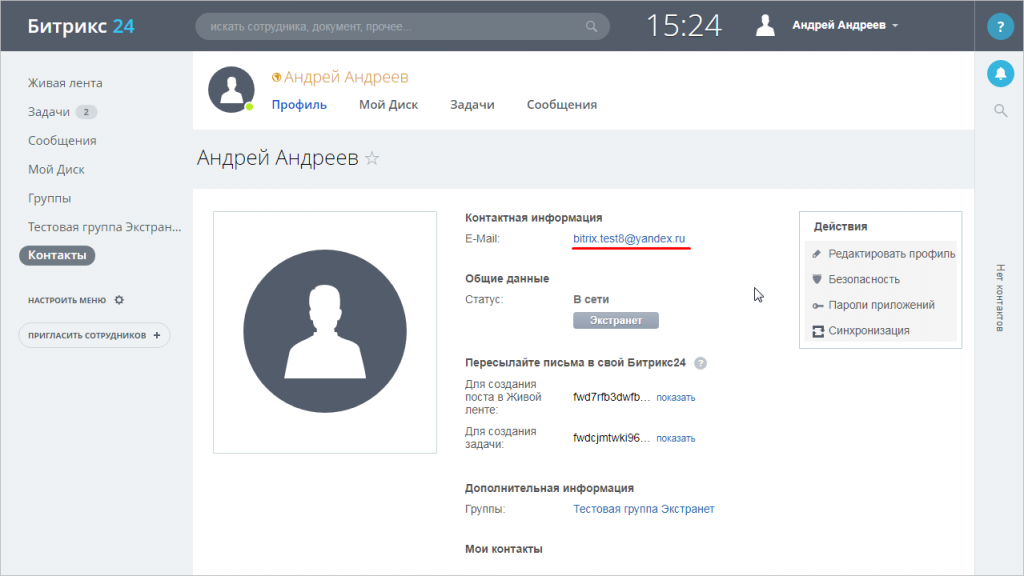Screen dimensions: 1024x576
Task: Click the shield Security icon
Action: [817, 279]
